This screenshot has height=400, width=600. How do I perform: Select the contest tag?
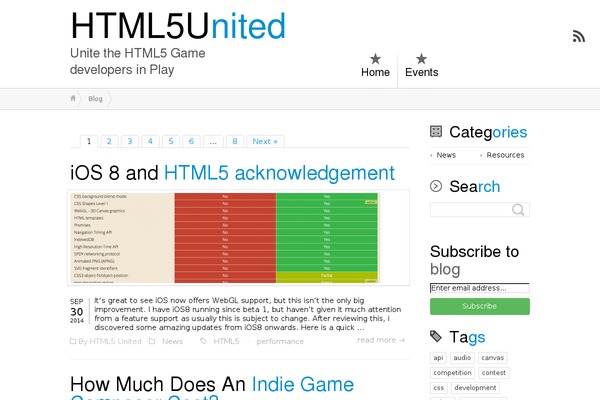click(x=494, y=373)
